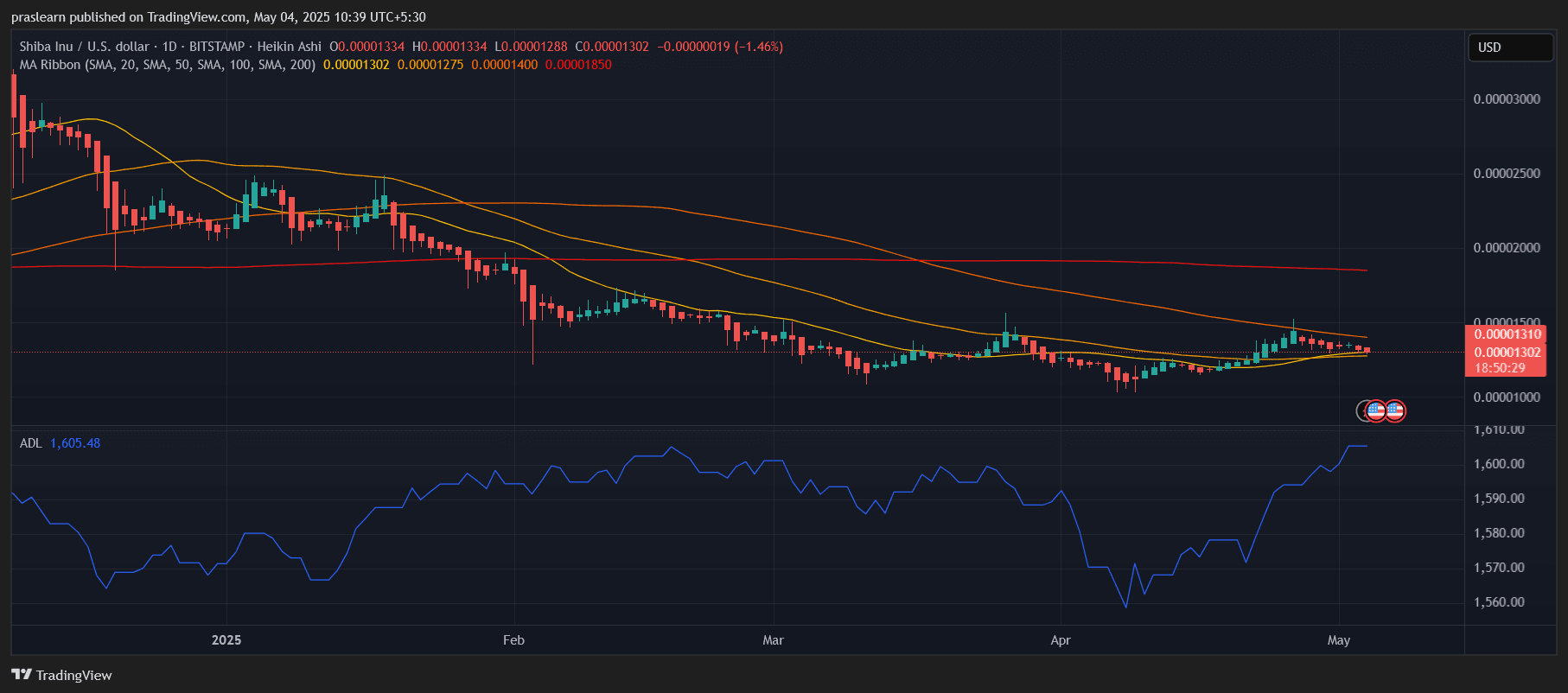
Task: Click the bar countdown timer 18:50:29
Action: 1500,368
